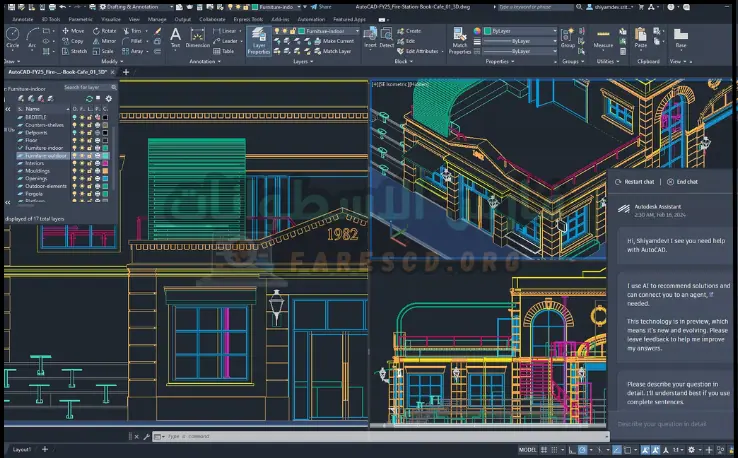Switch to the Parametric ribbon tab
This screenshot has height=458, width=738.
[81, 18]
